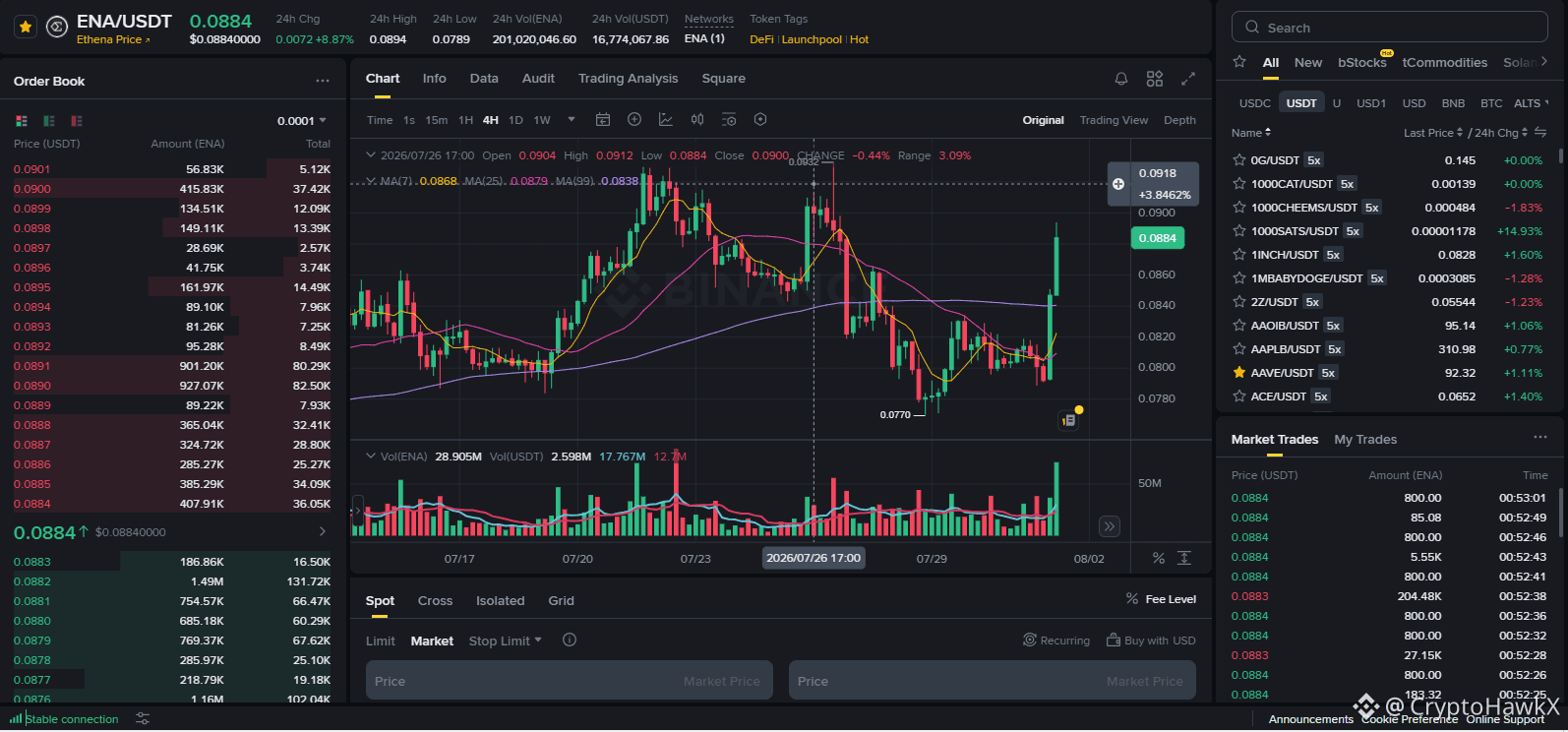Open the technical indicators line-chart icon
The width and height of the screenshot is (1568, 732).
(x=666, y=119)
